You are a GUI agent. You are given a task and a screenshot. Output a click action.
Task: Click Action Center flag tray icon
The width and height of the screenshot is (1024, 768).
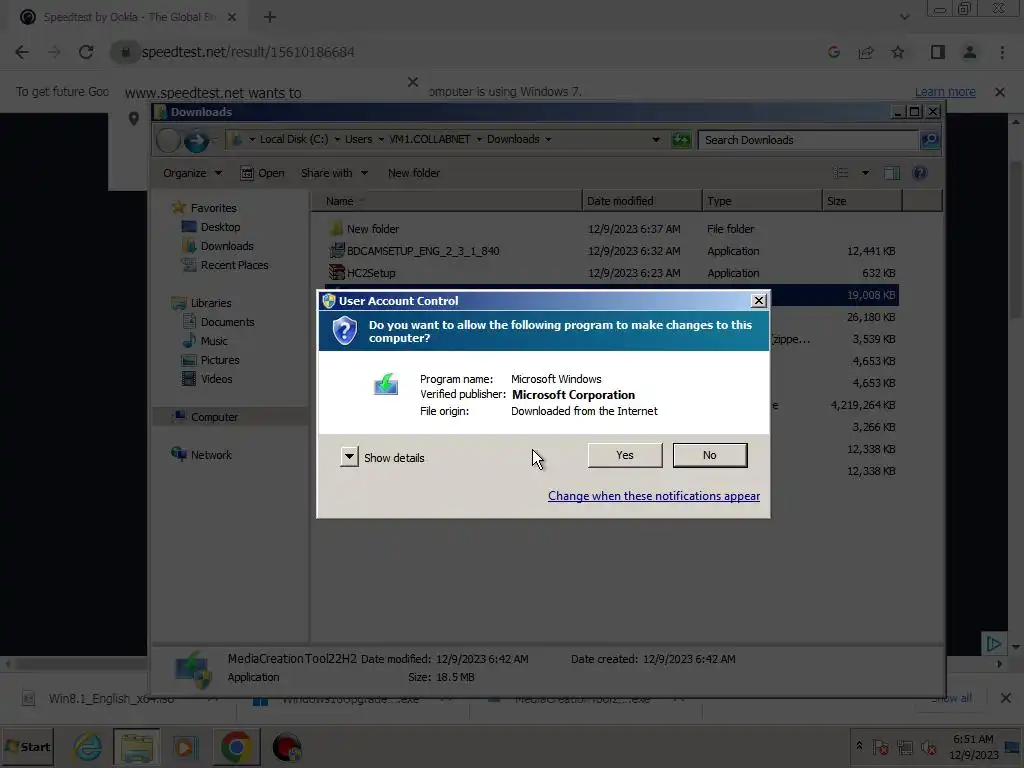click(x=880, y=747)
